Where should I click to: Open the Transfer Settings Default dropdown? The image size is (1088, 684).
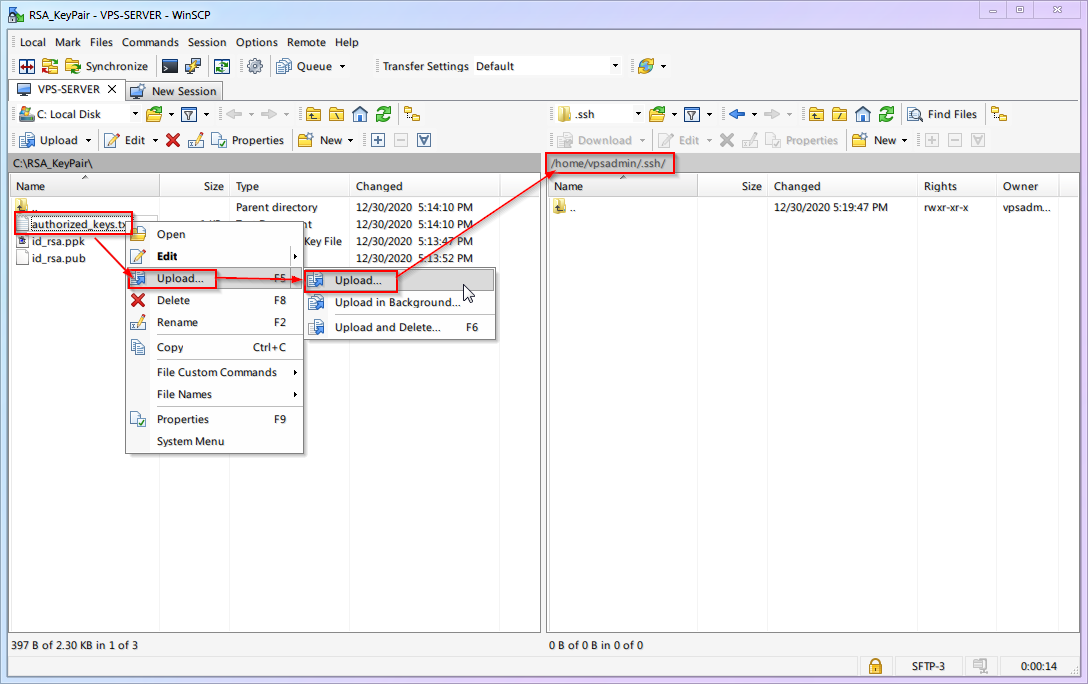pyautogui.click(x=615, y=66)
